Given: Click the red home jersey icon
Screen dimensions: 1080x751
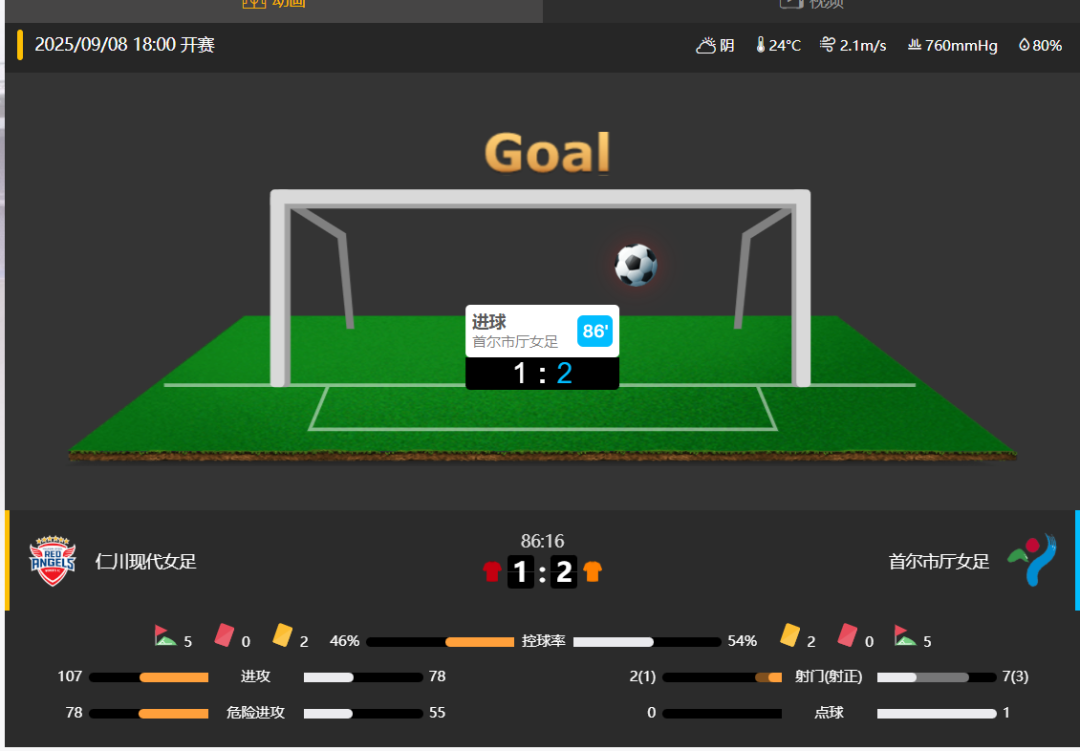Looking at the screenshot, I should pos(492,572).
